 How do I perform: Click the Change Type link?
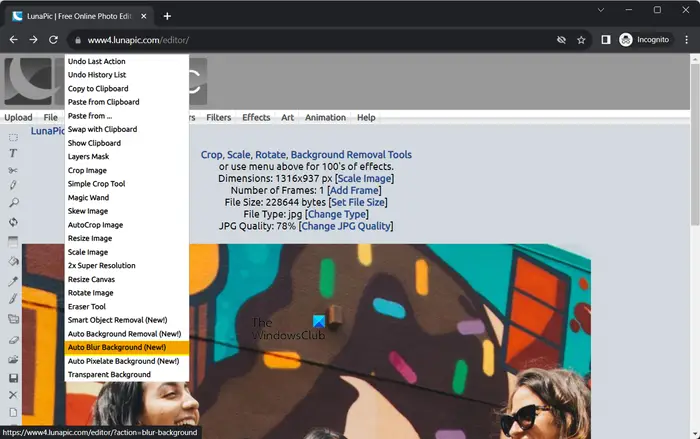pos(337,214)
